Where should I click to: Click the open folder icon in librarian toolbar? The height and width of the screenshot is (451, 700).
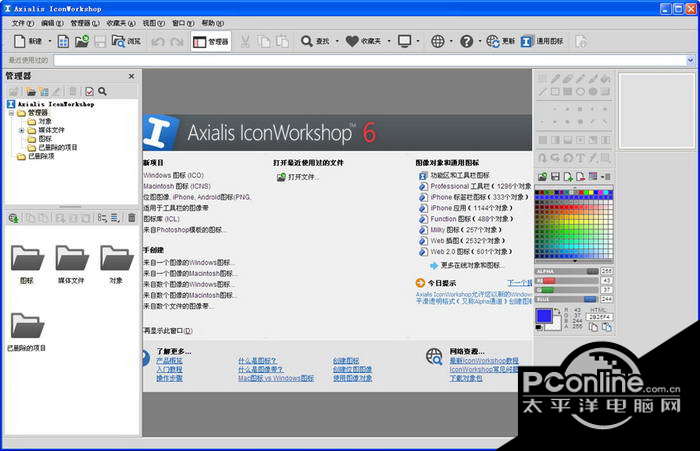[30, 92]
